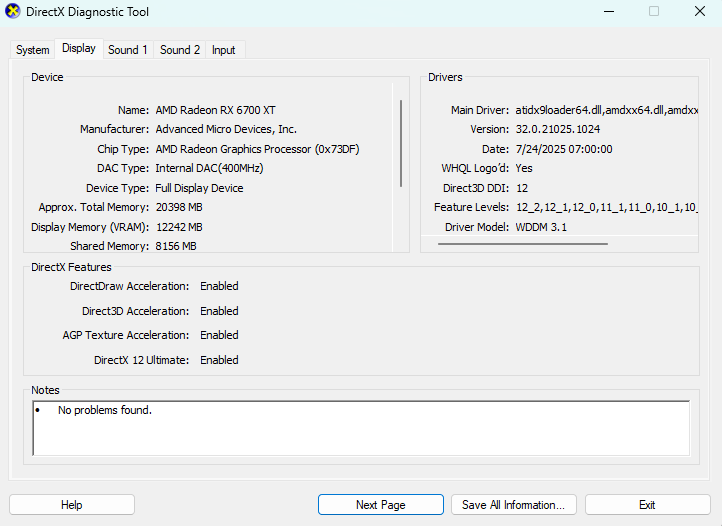Click the 'WDDM 3.1' driver model value
The width and height of the screenshot is (722, 526).
tap(541, 227)
